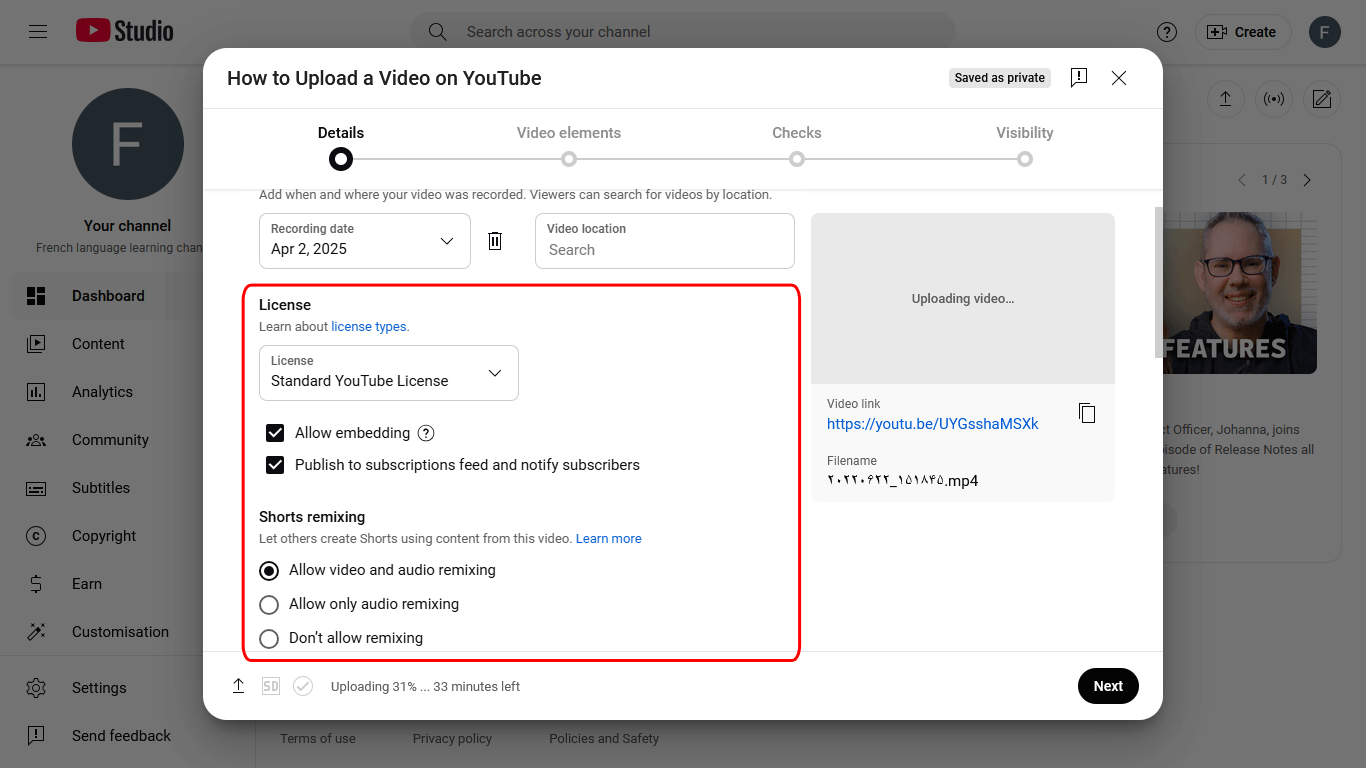Click the Dashboard sidebar icon
The height and width of the screenshot is (768, 1366).
coord(36,296)
